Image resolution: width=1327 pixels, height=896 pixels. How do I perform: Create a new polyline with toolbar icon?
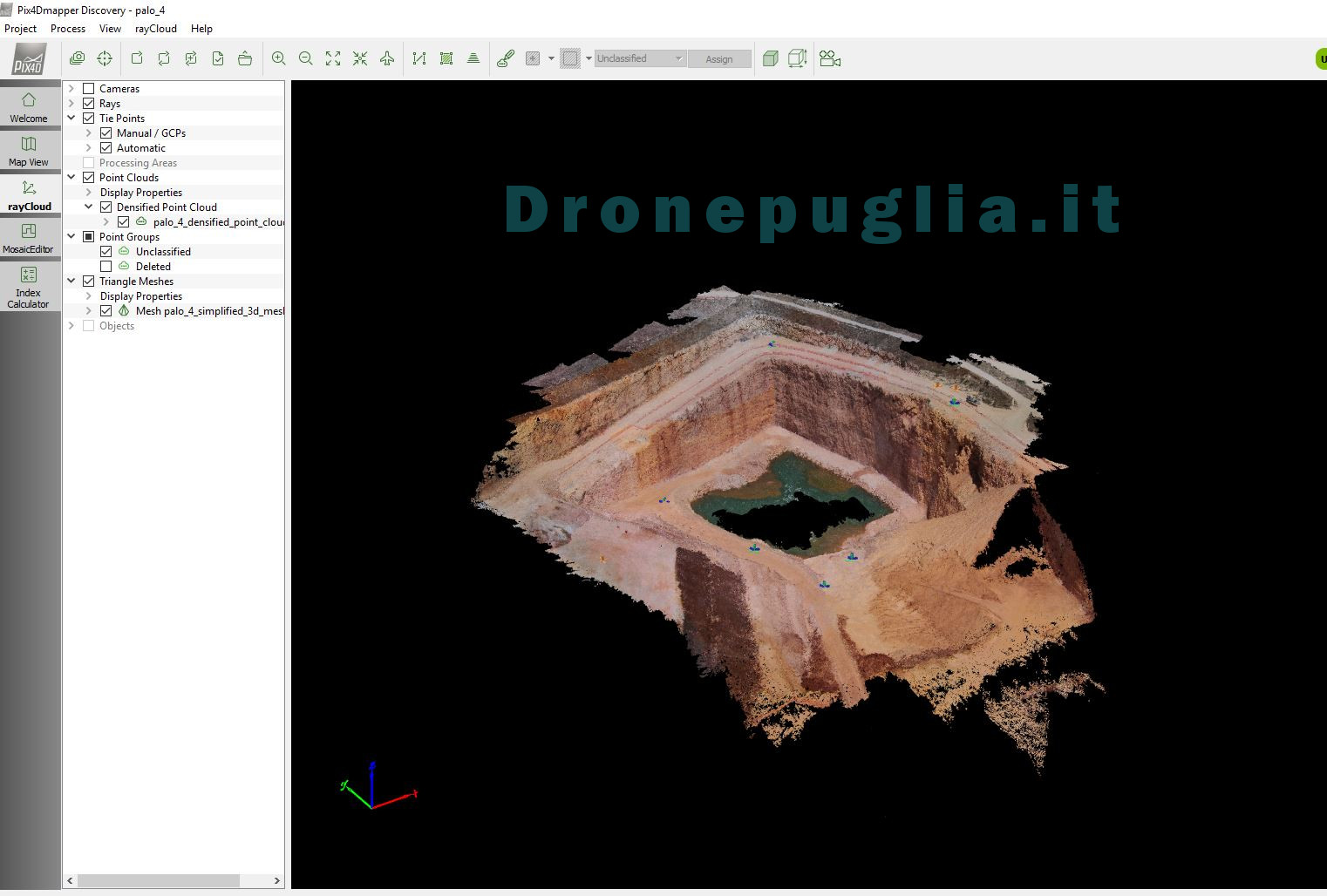point(419,58)
